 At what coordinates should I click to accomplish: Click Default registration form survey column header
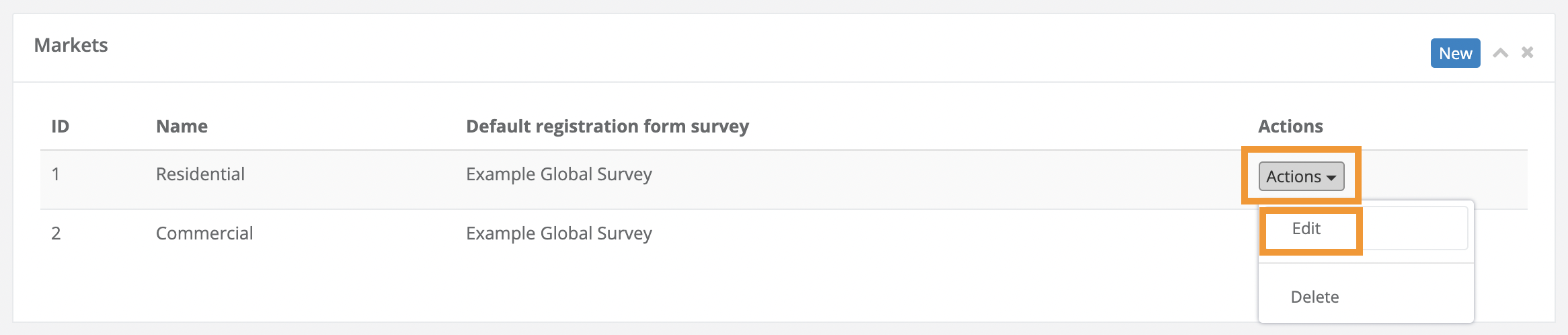click(606, 126)
